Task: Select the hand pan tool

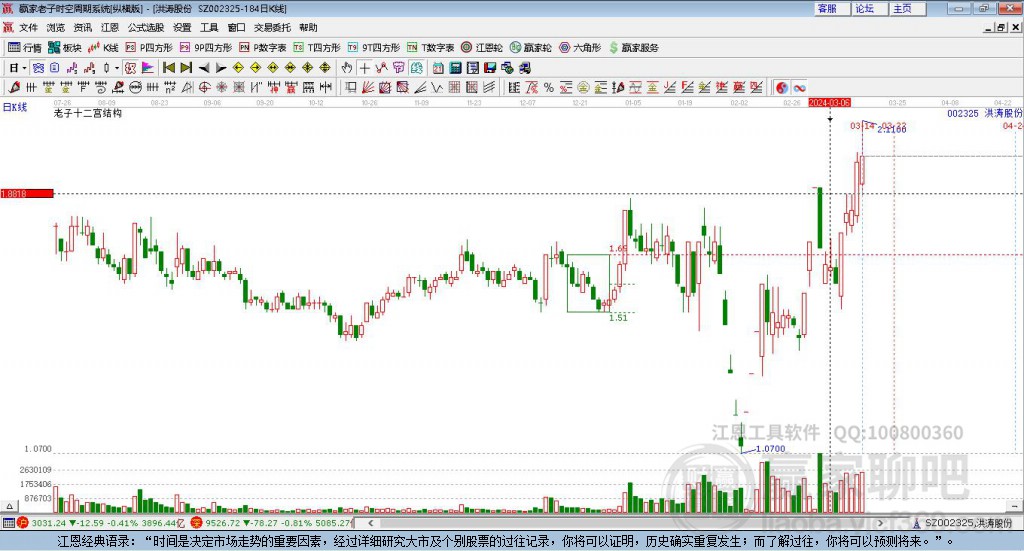Action: [x=347, y=68]
